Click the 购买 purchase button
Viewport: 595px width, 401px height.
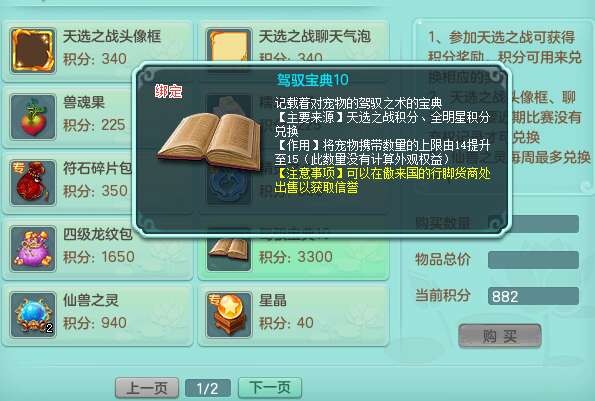click(x=500, y=336)
